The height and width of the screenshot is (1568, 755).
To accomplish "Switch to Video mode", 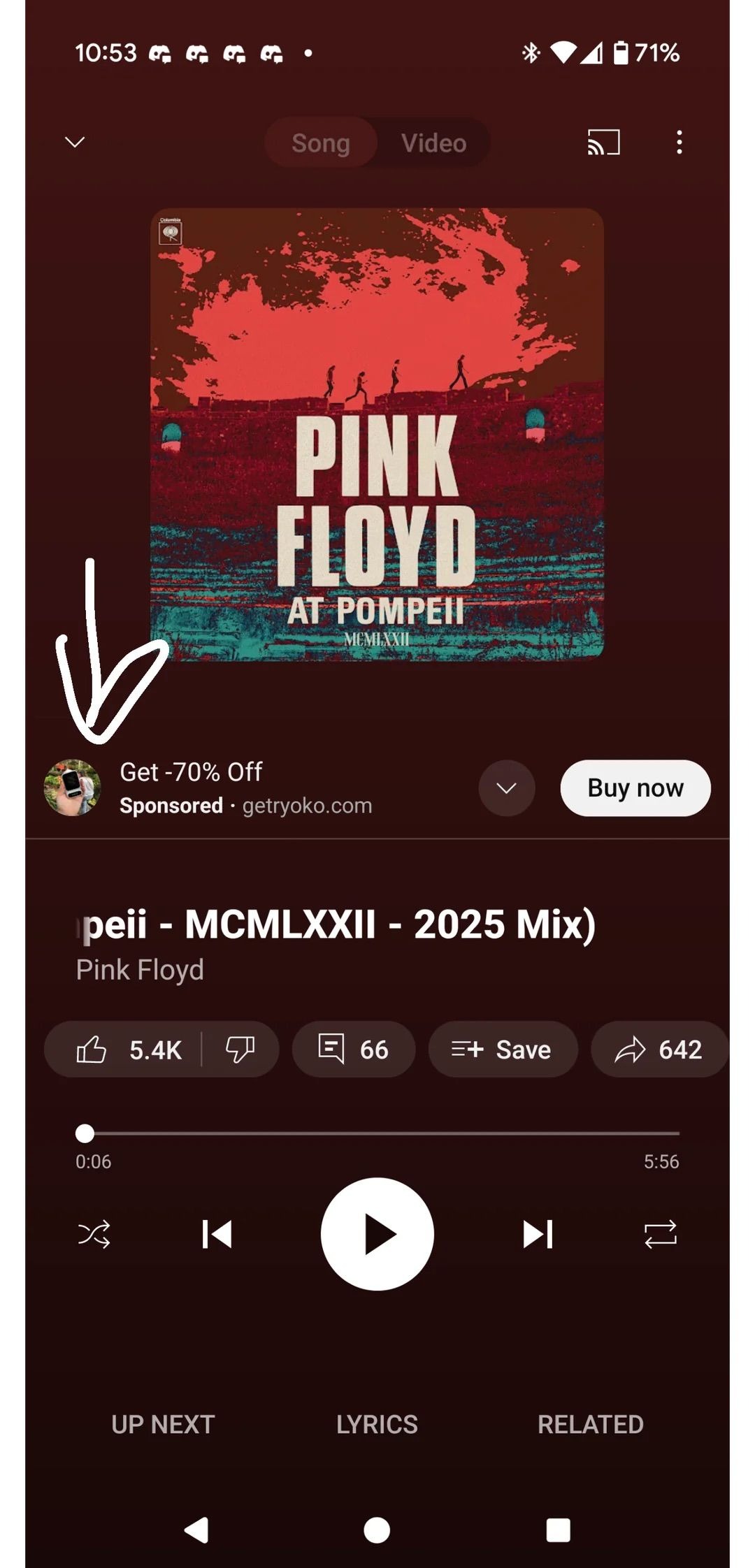I will tap(433, 143).
